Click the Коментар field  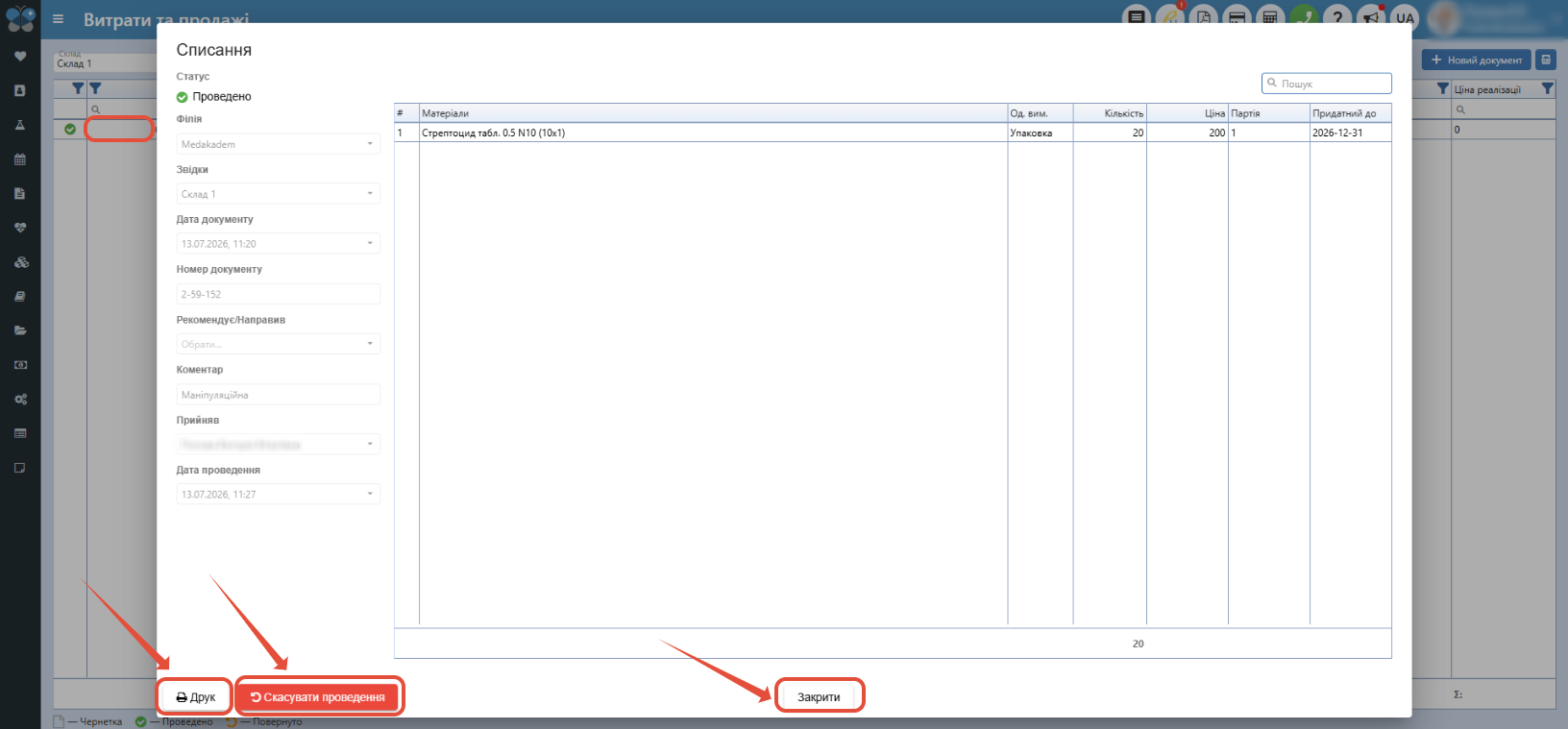tap(279, 395)
